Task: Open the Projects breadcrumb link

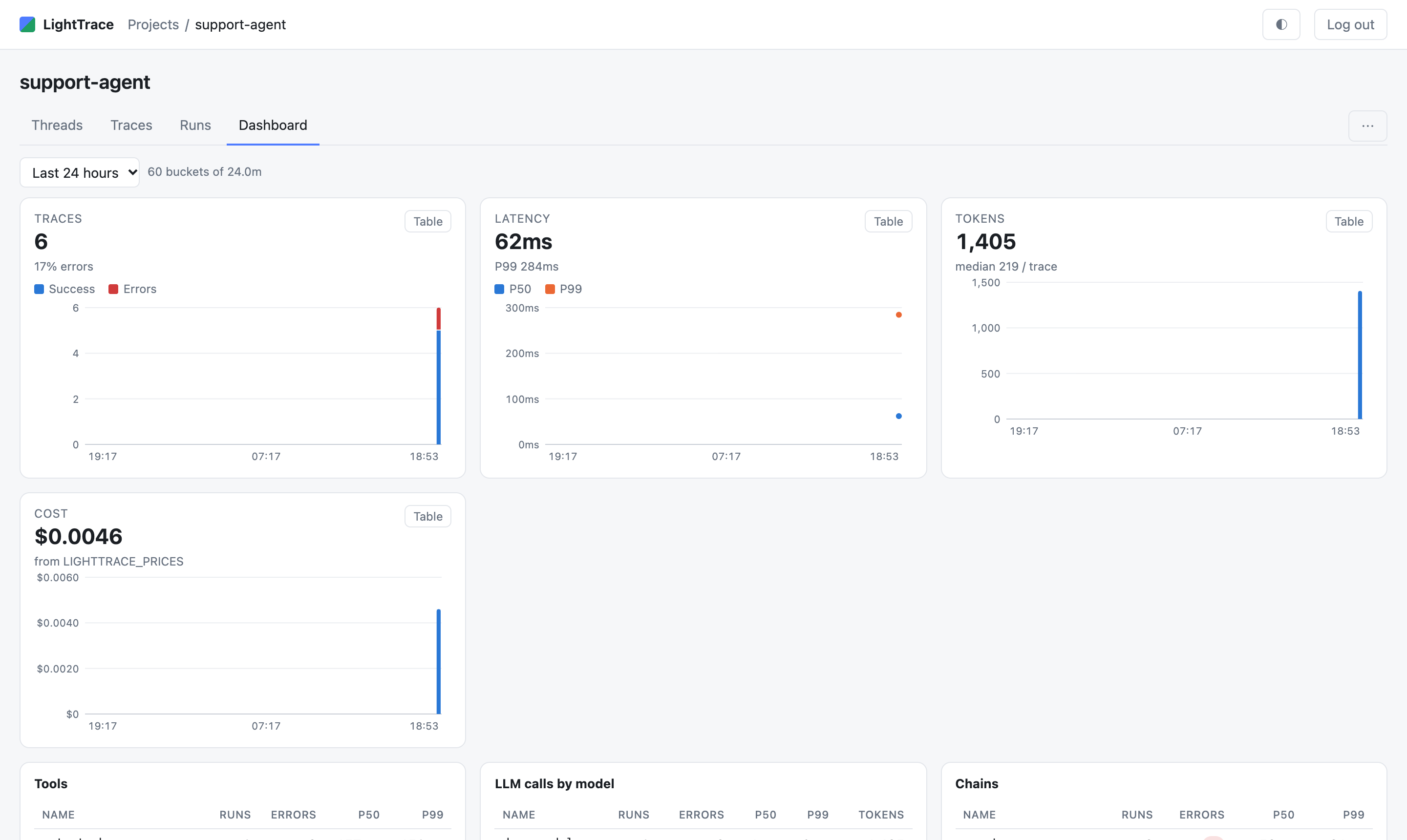Action: (153, 24)
